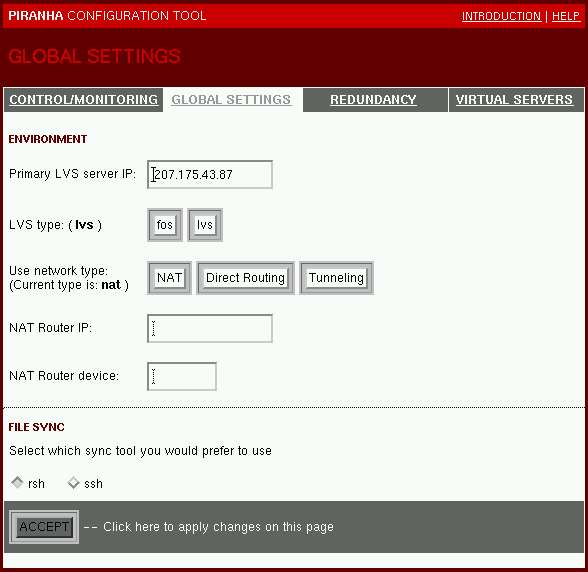Click the rsh label text
The height and width of the screenshot is (572, 588).
(x=36, y=484)
